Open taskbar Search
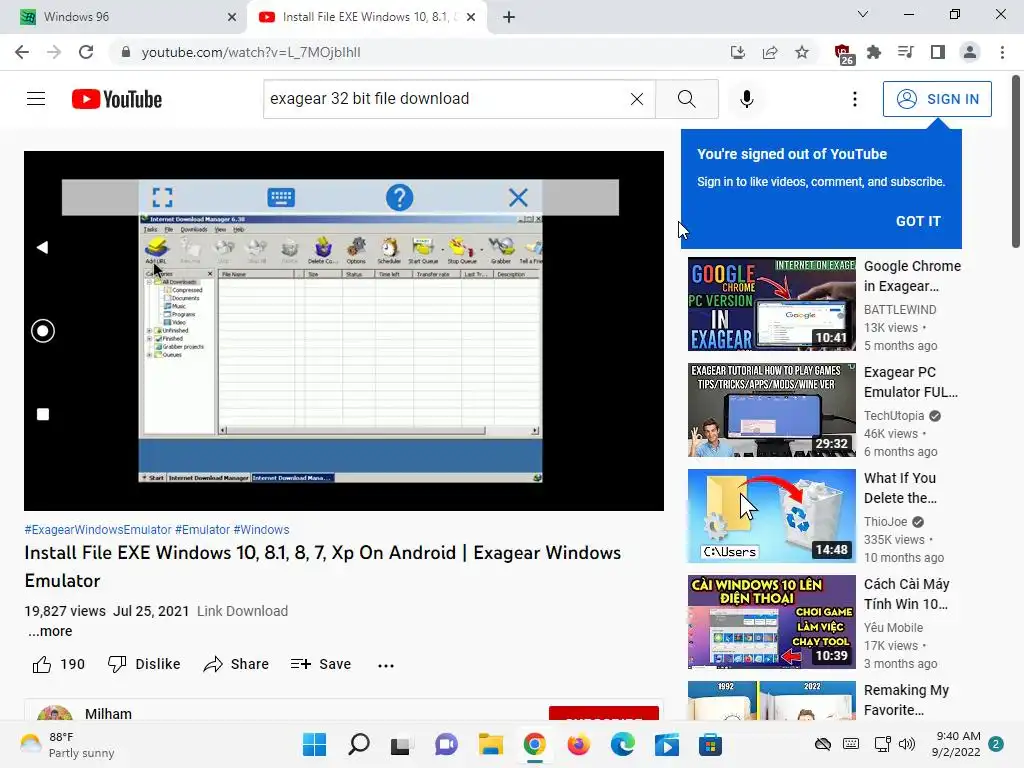Viewport: 1024px width, 768px height. (359, 744)
